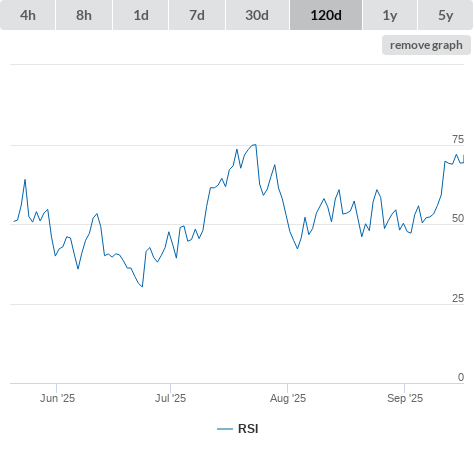Image resolution: width=474 pixels, height=455 pixels.
Task: Select the active 120d range tab
Action: 326,15
